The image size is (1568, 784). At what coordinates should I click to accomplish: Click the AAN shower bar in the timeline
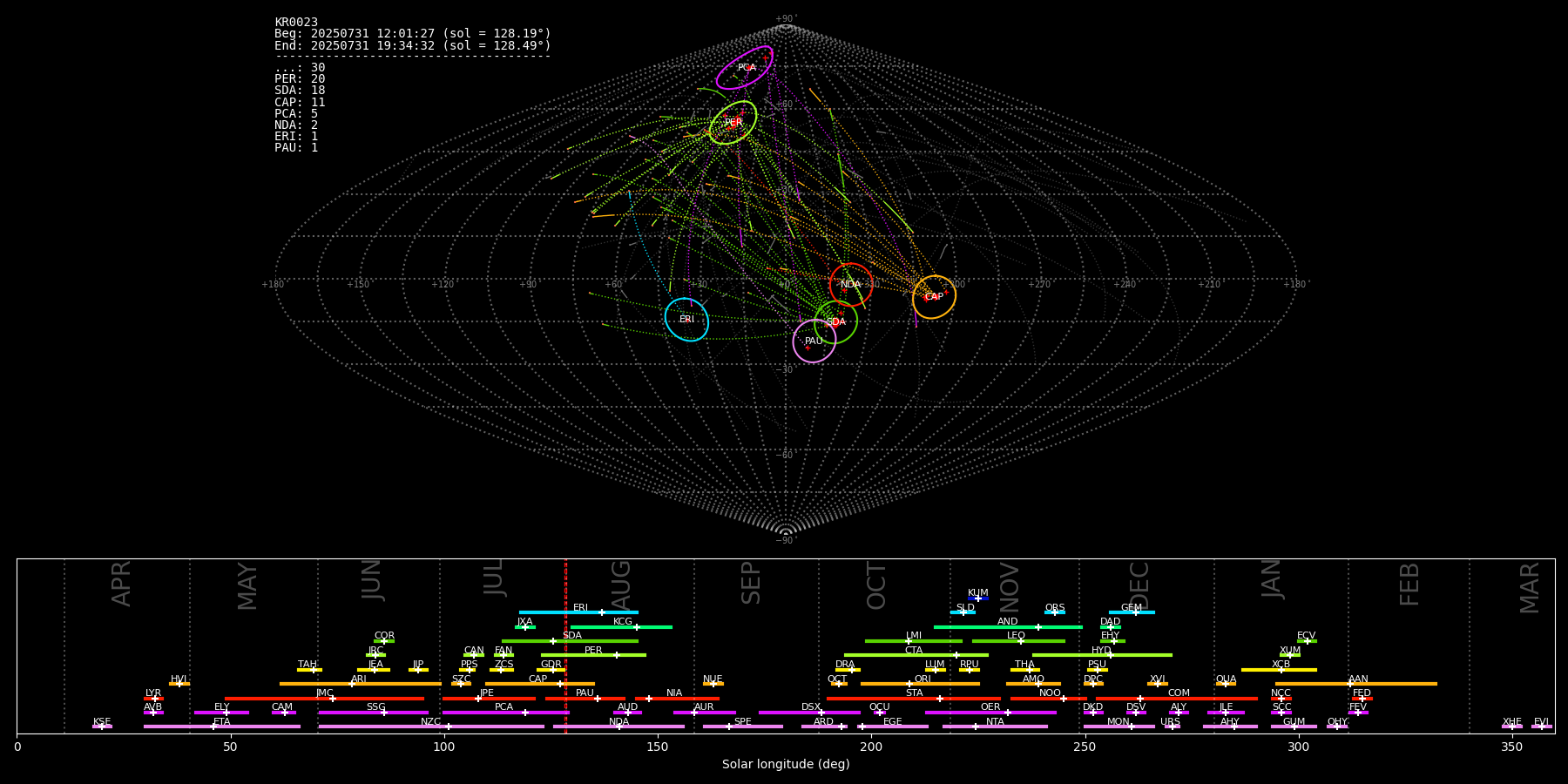[x=1356, y=684]
